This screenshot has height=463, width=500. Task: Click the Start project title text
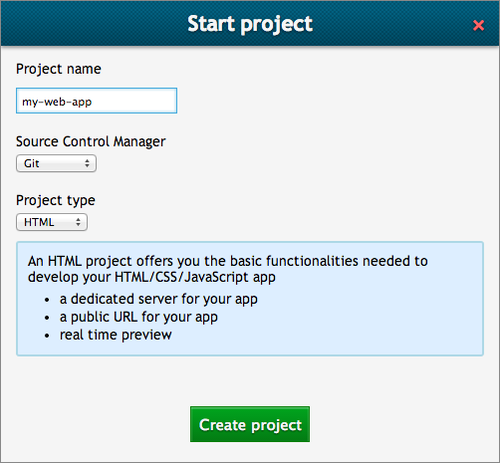(250, 24)
